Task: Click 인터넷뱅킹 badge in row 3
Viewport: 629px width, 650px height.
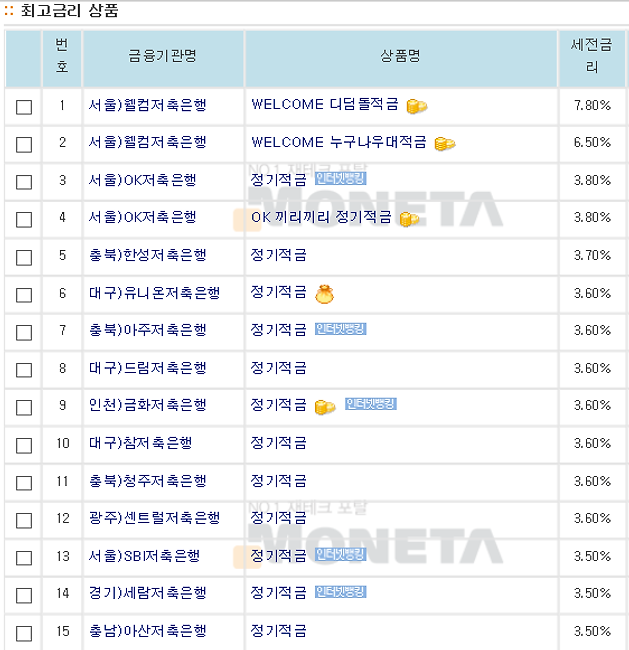Action: pyautogui.click(x=340, y=179)
